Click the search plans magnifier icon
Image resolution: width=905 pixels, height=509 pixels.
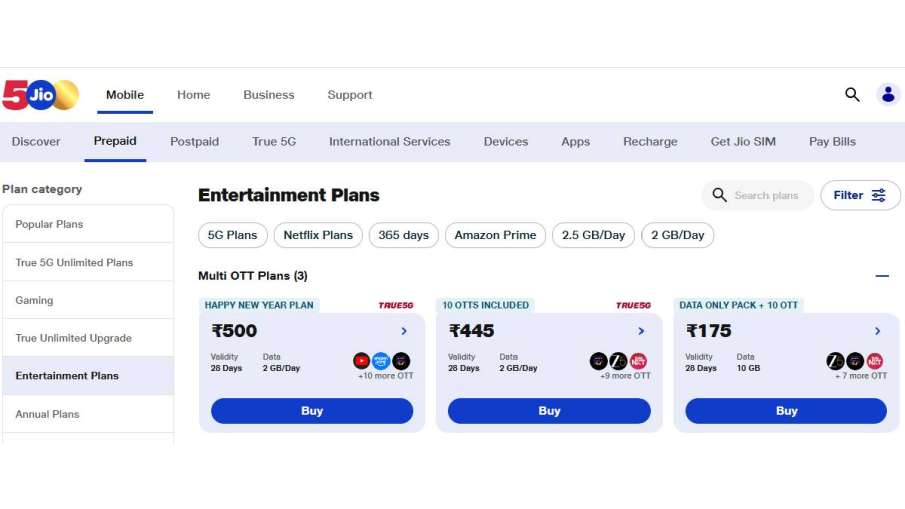(720, 196)
